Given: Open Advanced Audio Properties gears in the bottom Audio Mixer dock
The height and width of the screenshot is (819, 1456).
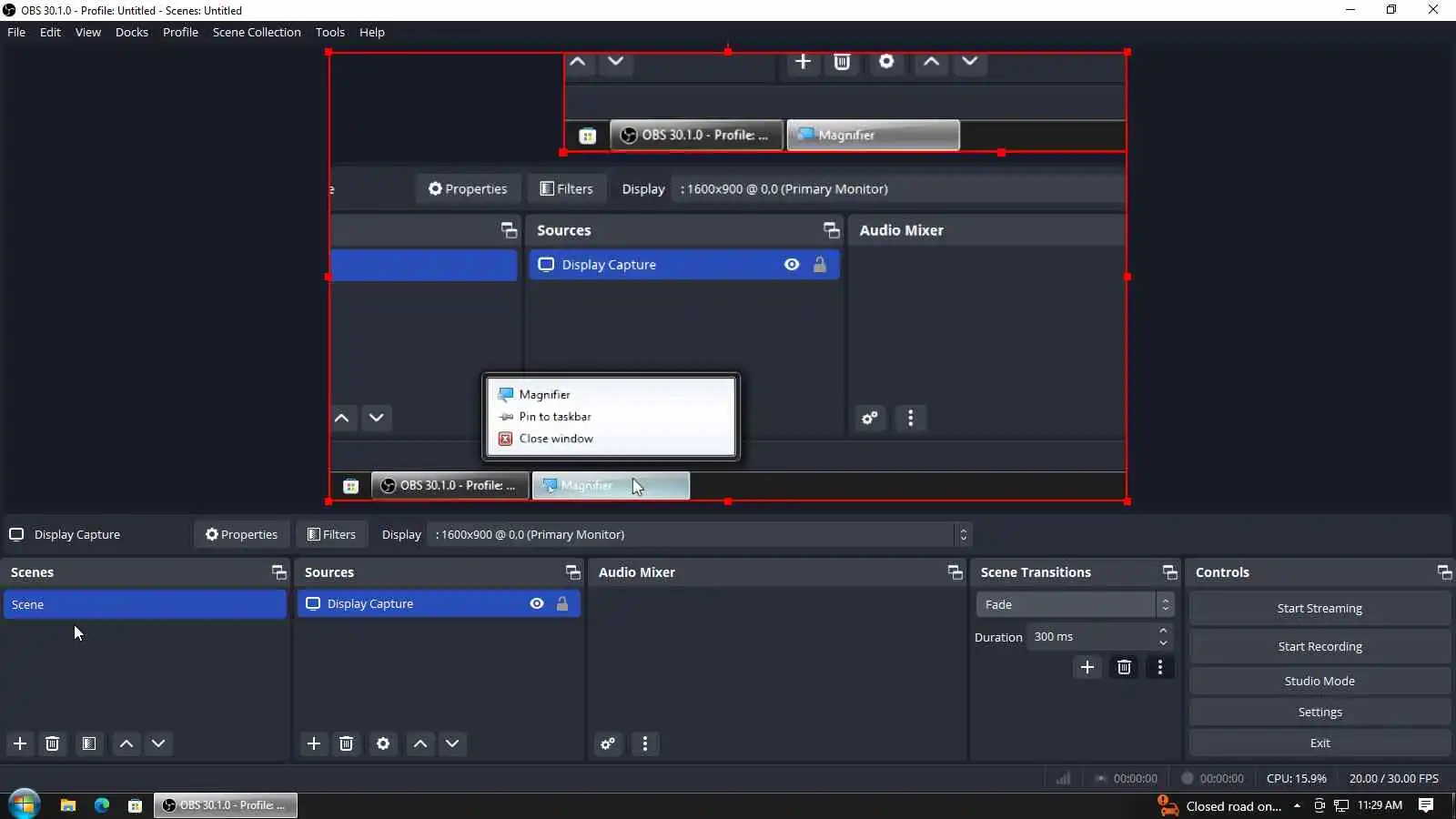Looking at the screenshot, I should click(608, 743).
